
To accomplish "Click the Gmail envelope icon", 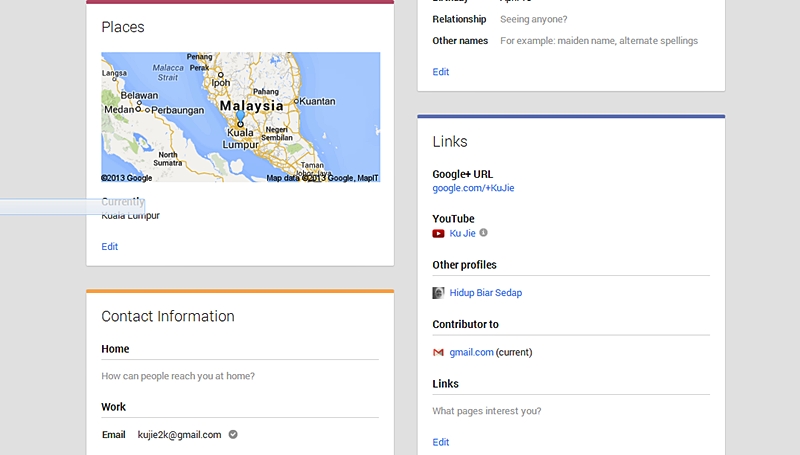I will point(438,352).
